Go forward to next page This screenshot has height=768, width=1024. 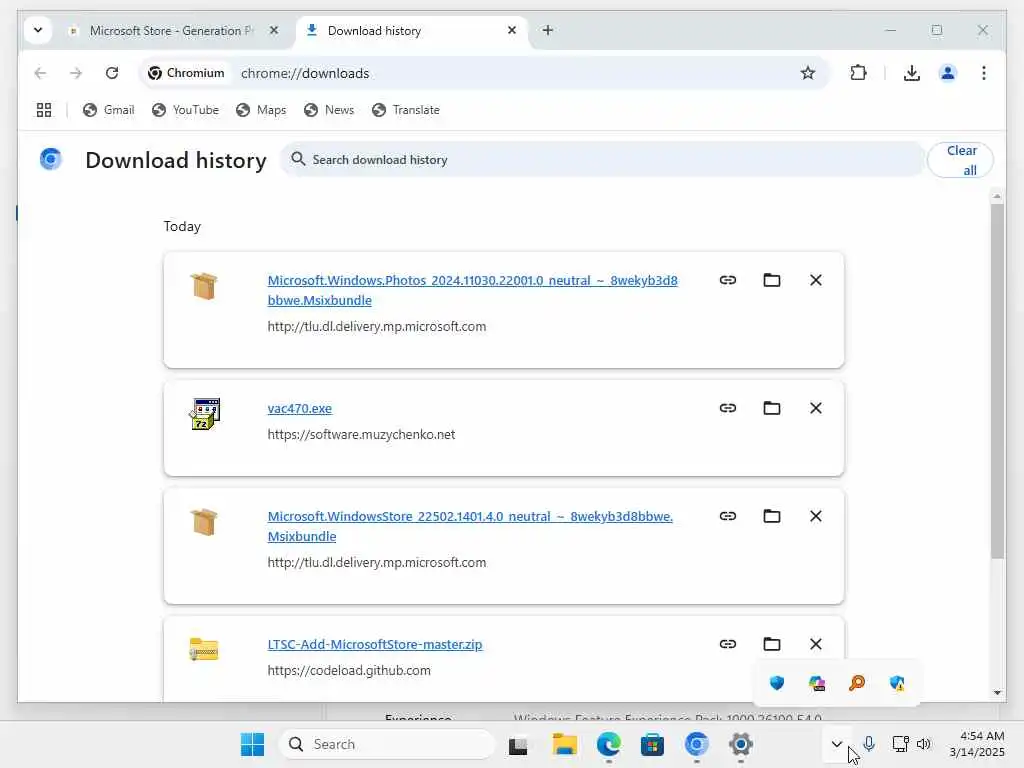click(76, 73)
